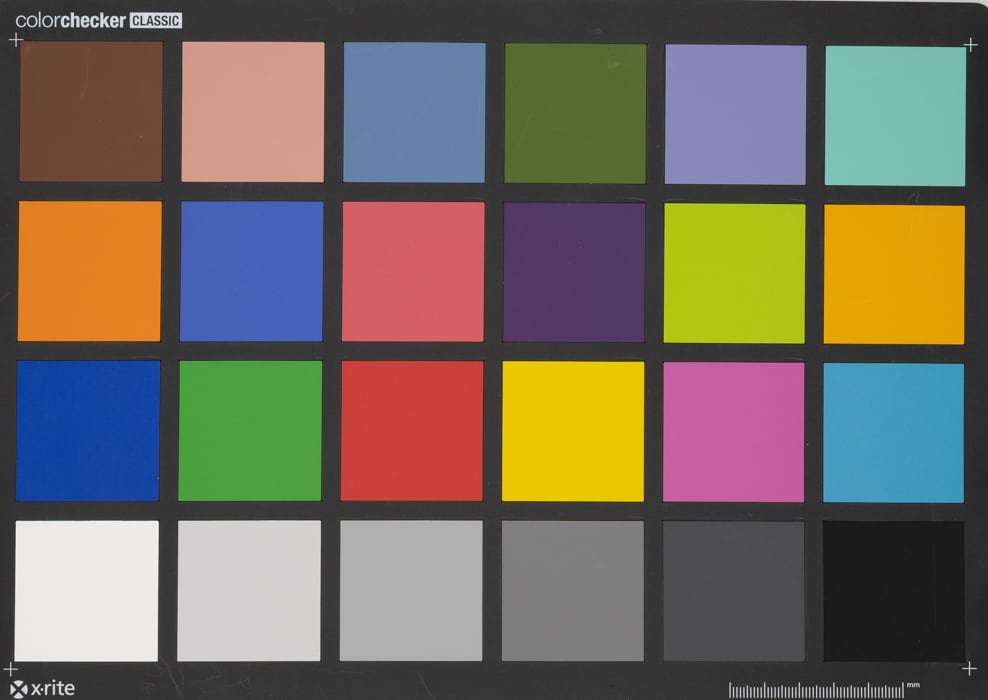
Task: Select the light peach pink patch
Action: click(x=253, y=112)
